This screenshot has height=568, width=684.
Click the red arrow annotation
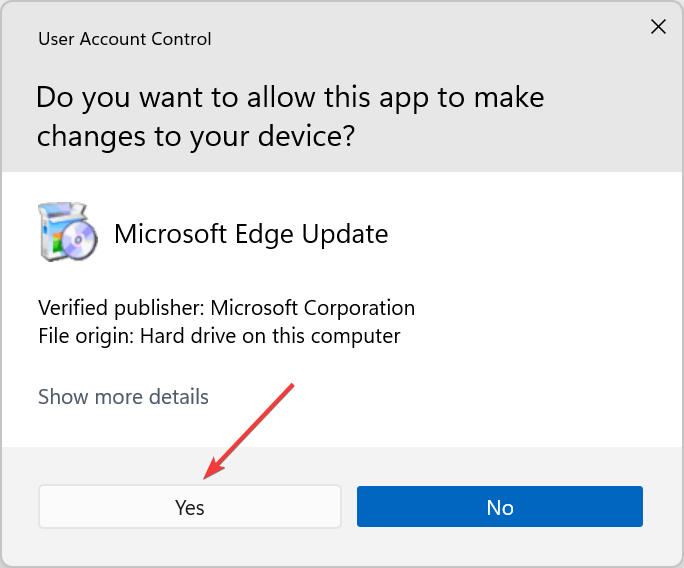coord(249,431)
